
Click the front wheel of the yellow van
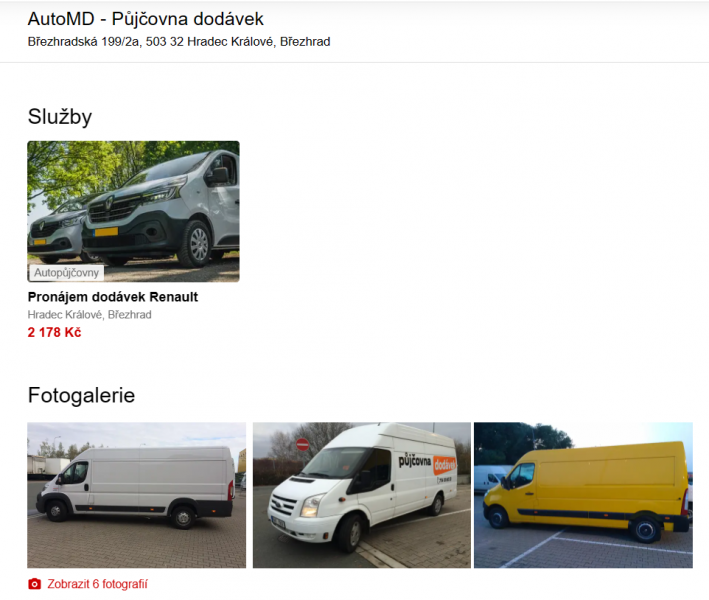click(x=498, y=518)
